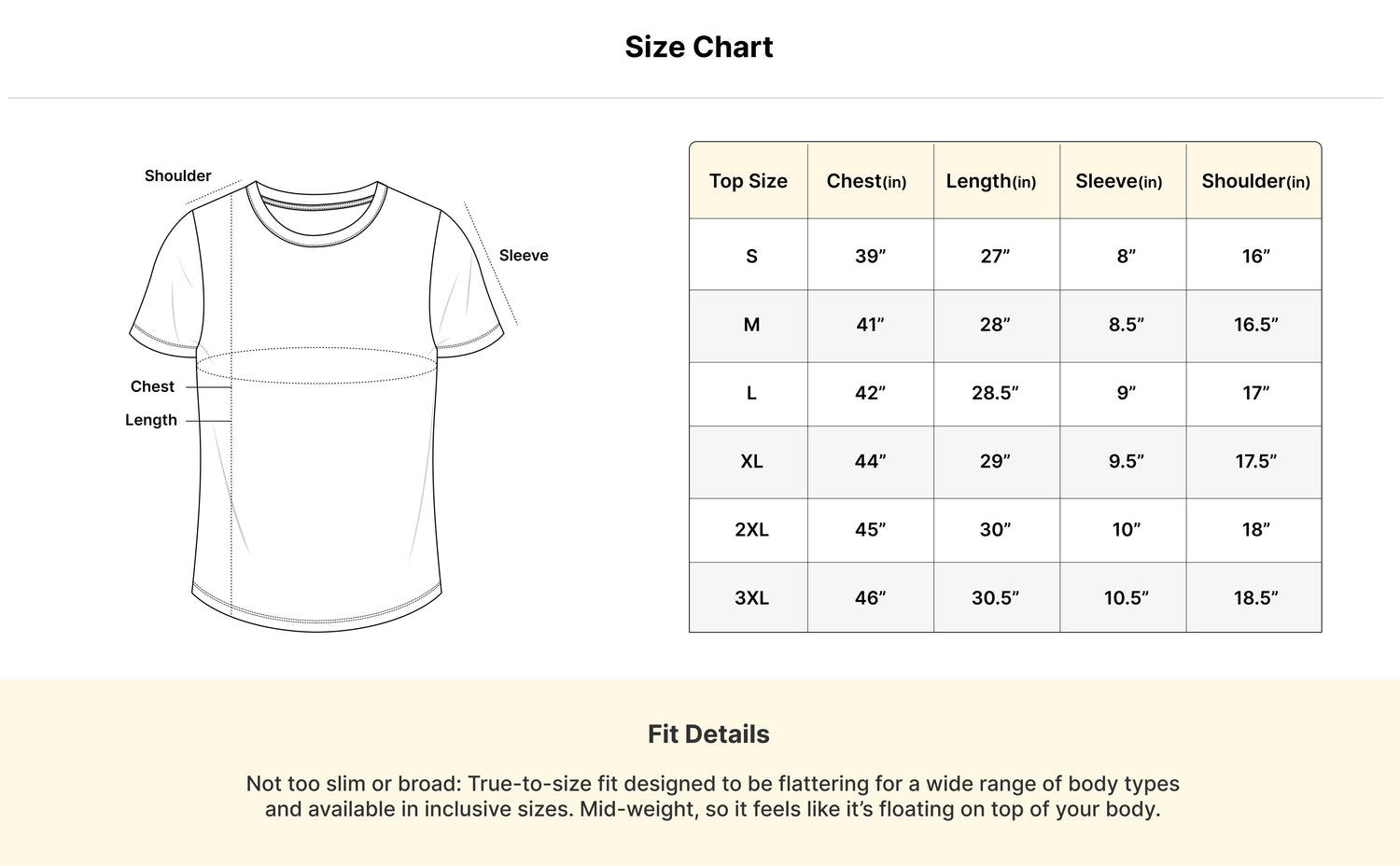Click the Fit Details heading

(708, 734)
